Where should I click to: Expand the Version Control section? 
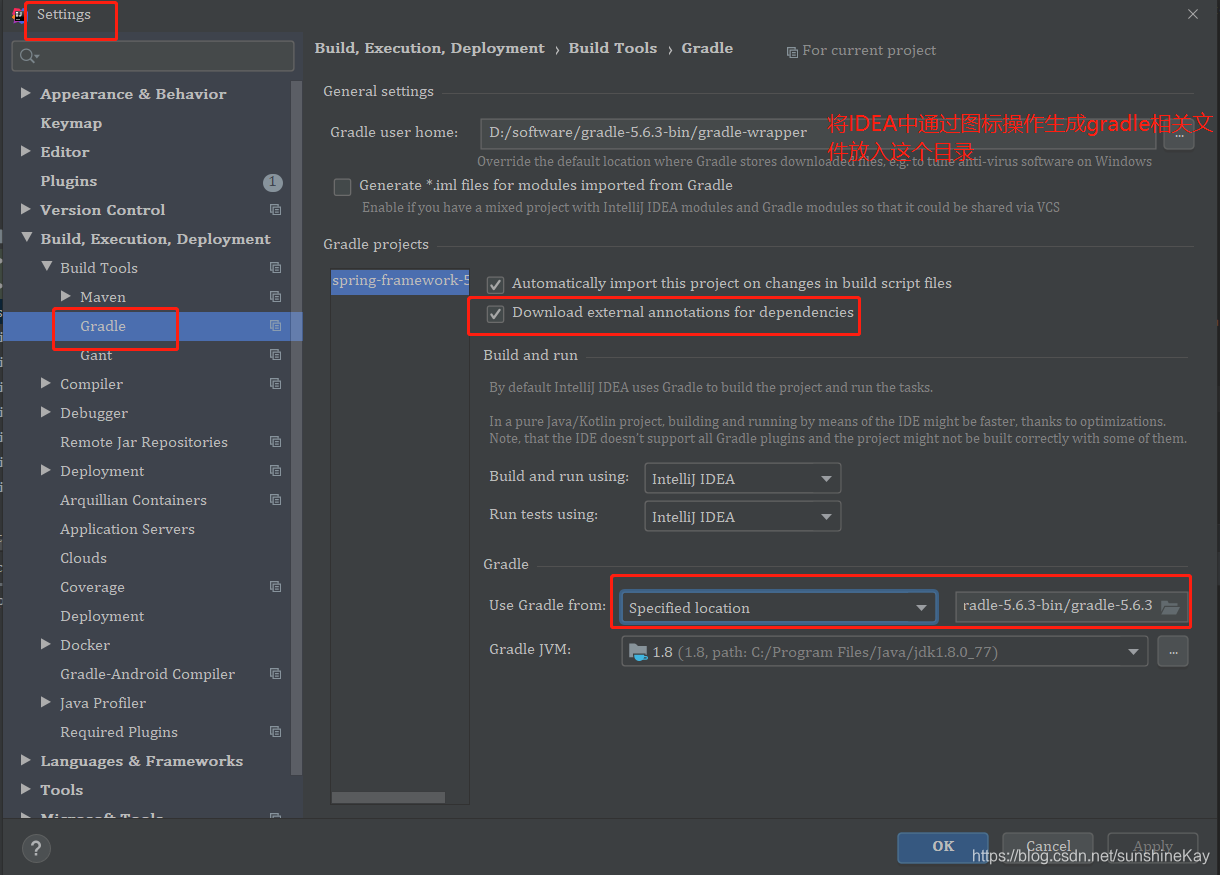pos(26,210)
